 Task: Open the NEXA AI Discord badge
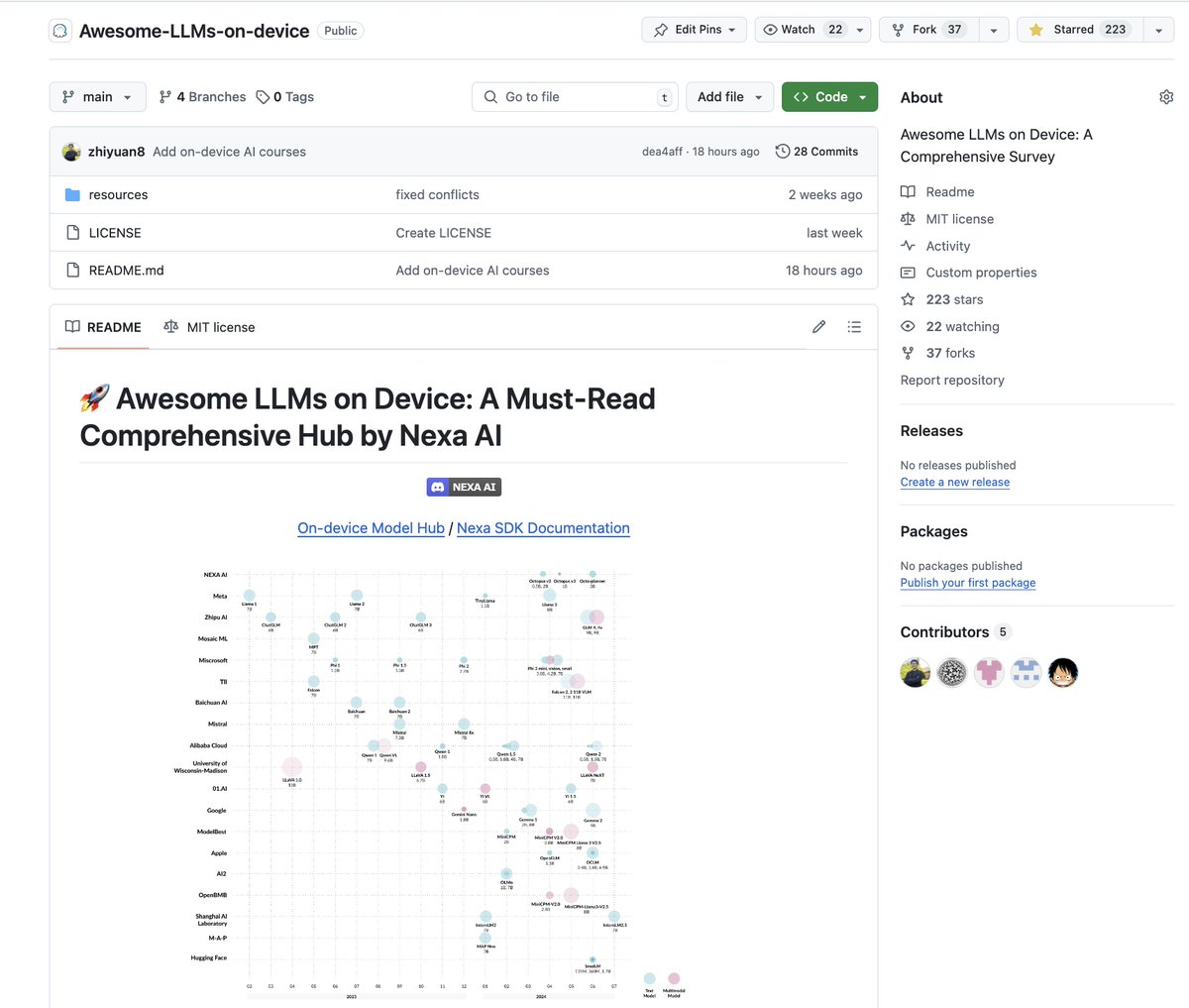(x=464, y=487)
